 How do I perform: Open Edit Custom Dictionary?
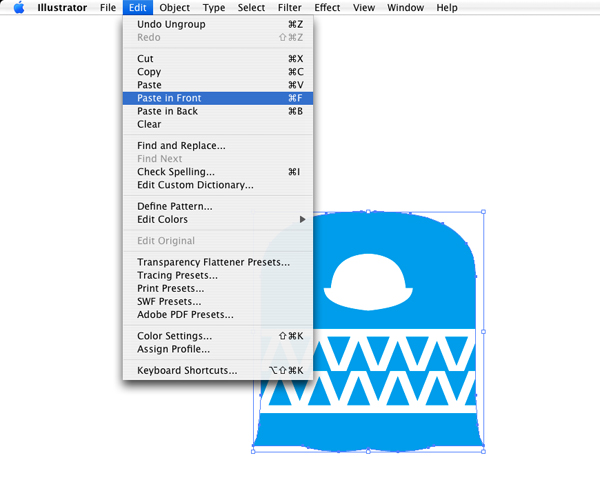tap(218, 185)
